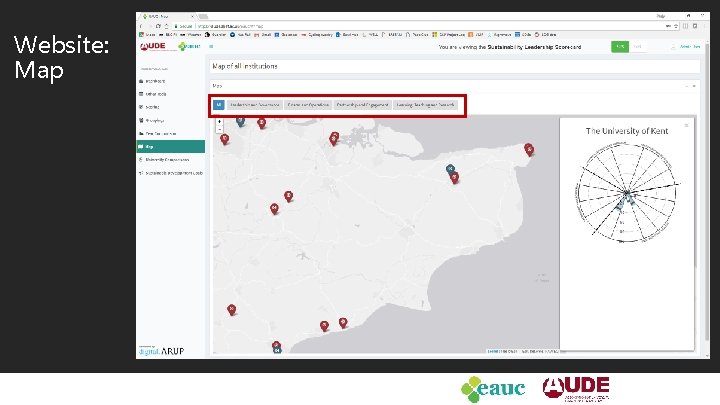Open the Map item in sidebar
The image size is (720, 405).
tap(171, 146)
